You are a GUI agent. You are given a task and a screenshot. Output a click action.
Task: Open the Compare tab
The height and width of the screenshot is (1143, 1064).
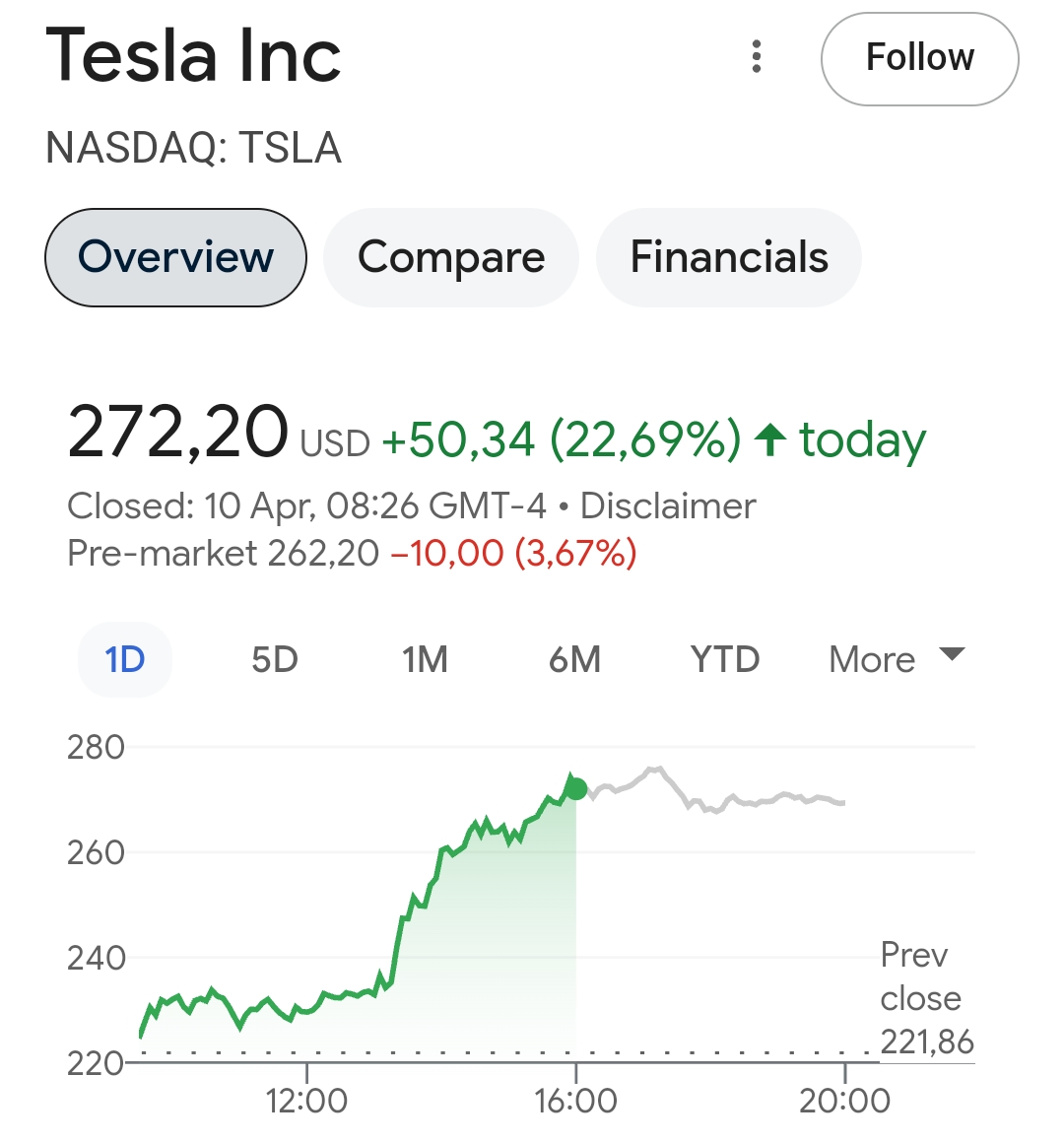tap(450, 257)
